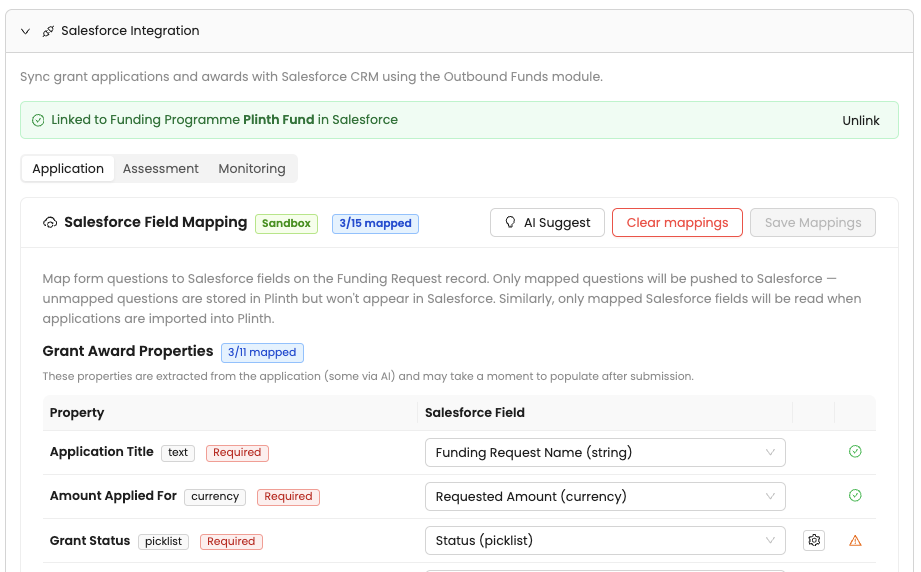The height and width of the screenshot is (572, 921).
Task: Click the green check icon for Application Title
Action: pos(855,451)
